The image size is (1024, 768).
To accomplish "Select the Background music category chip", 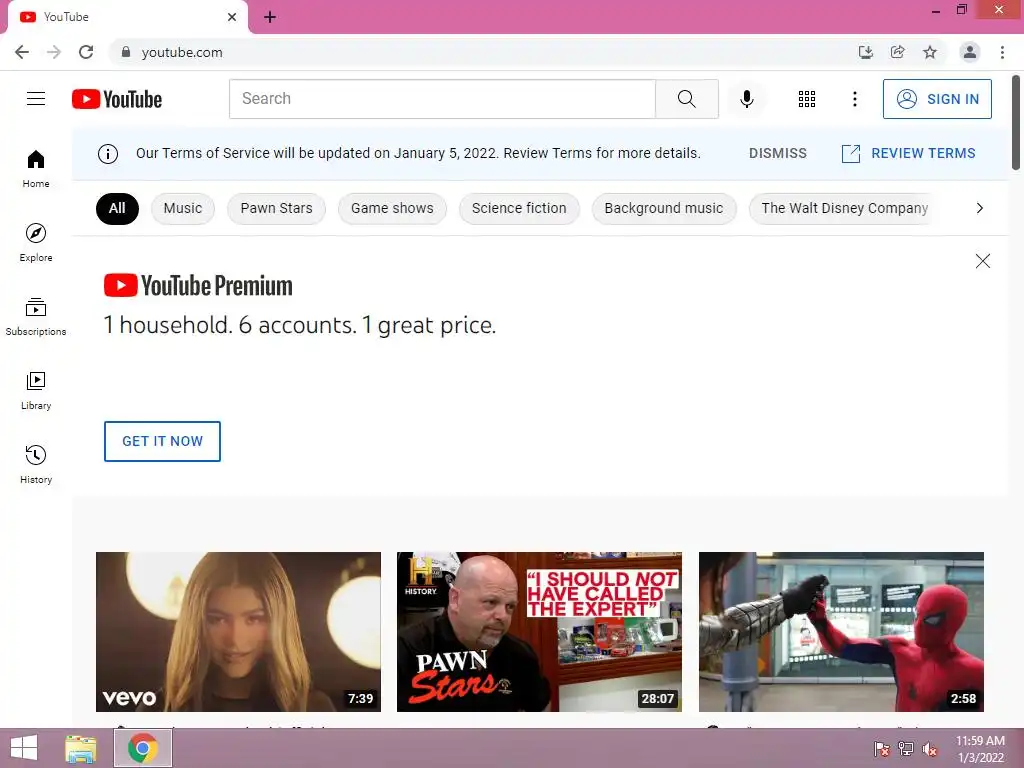I will point(664,208).
